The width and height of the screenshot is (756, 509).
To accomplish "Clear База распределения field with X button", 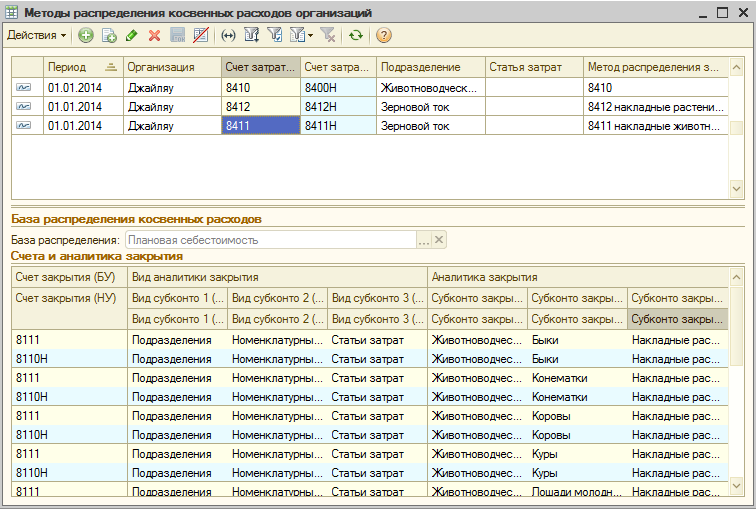I will coord(439,240).
